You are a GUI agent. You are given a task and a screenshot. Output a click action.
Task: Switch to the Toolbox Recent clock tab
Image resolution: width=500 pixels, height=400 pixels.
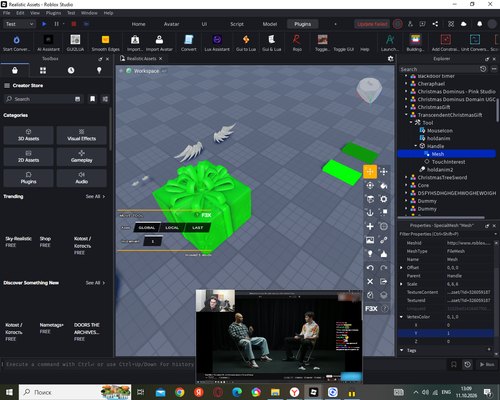(x=71, y=70)
